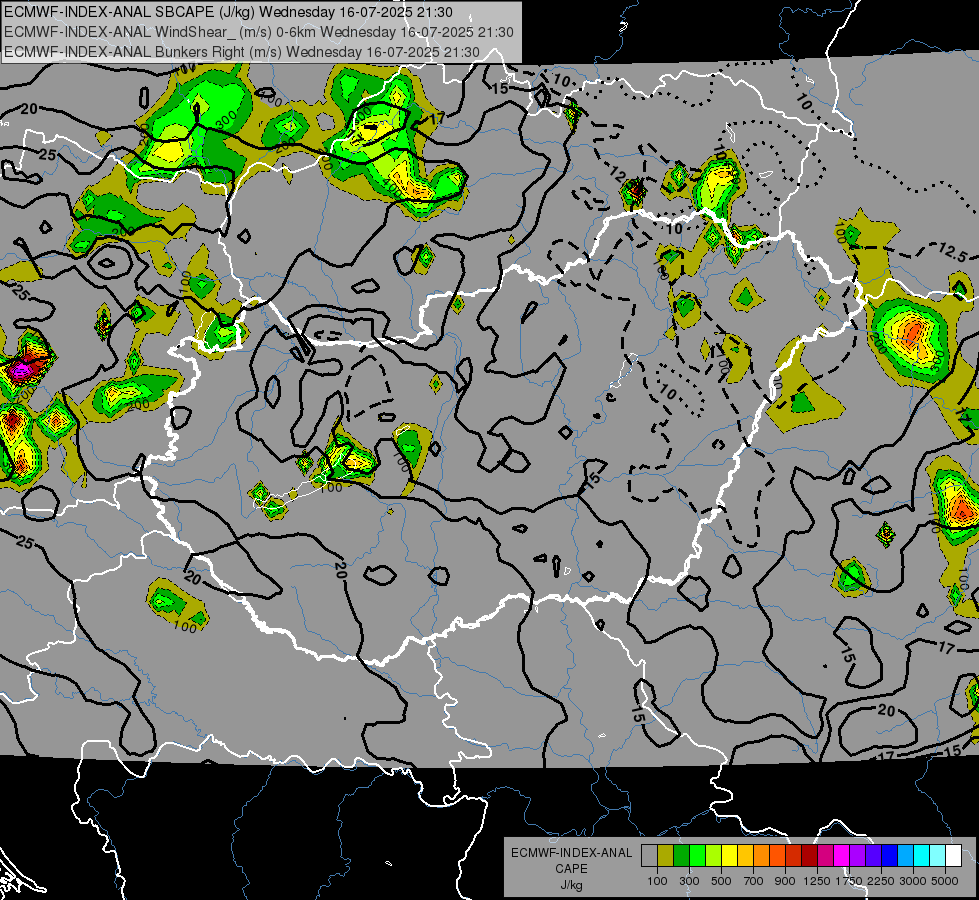The width and height of the screenshot is (979, 900).
Task: Select the bright magenta legend swatch
Action: point(842,855)
